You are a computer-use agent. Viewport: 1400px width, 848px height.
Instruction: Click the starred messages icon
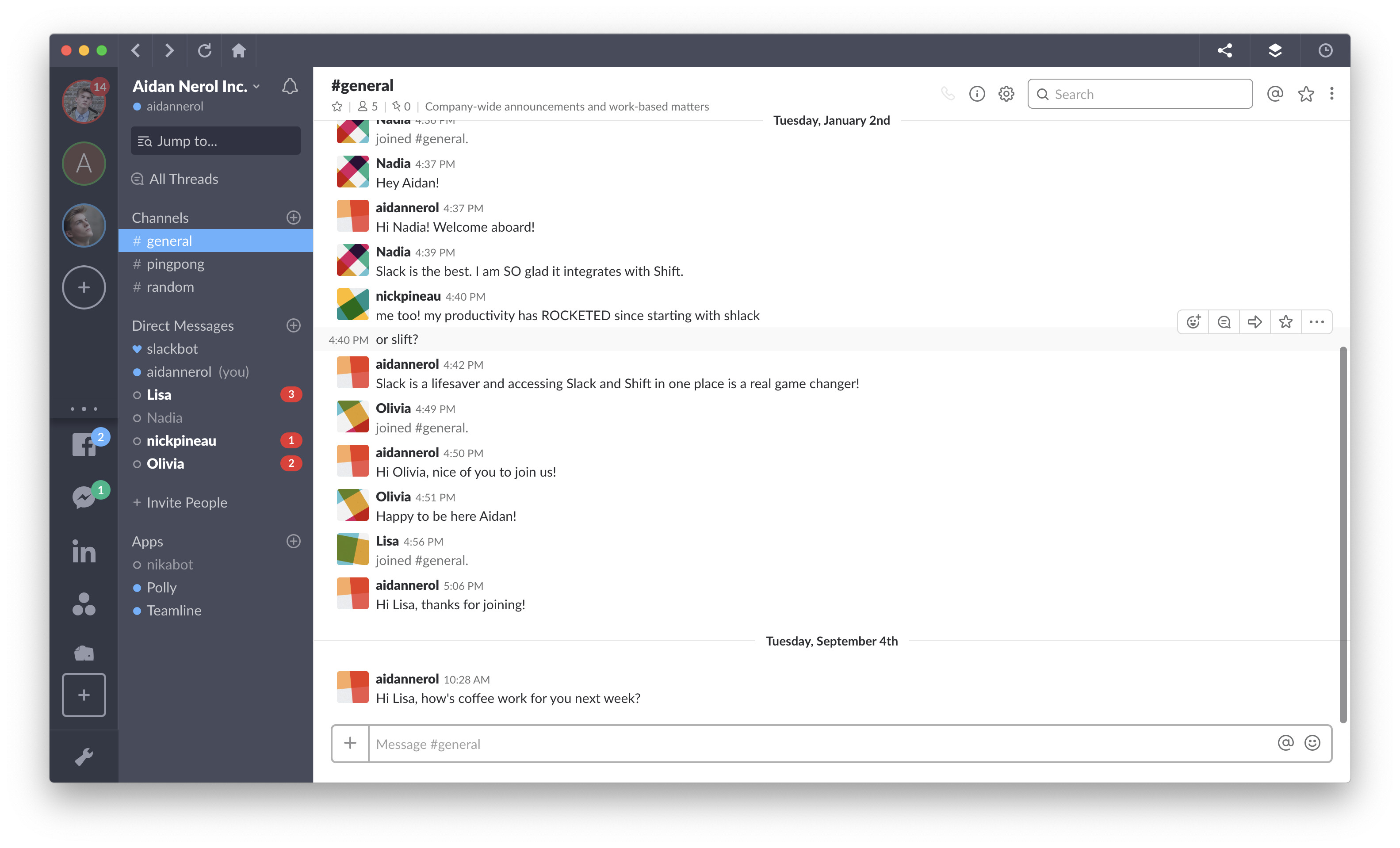click(1304, 93)
